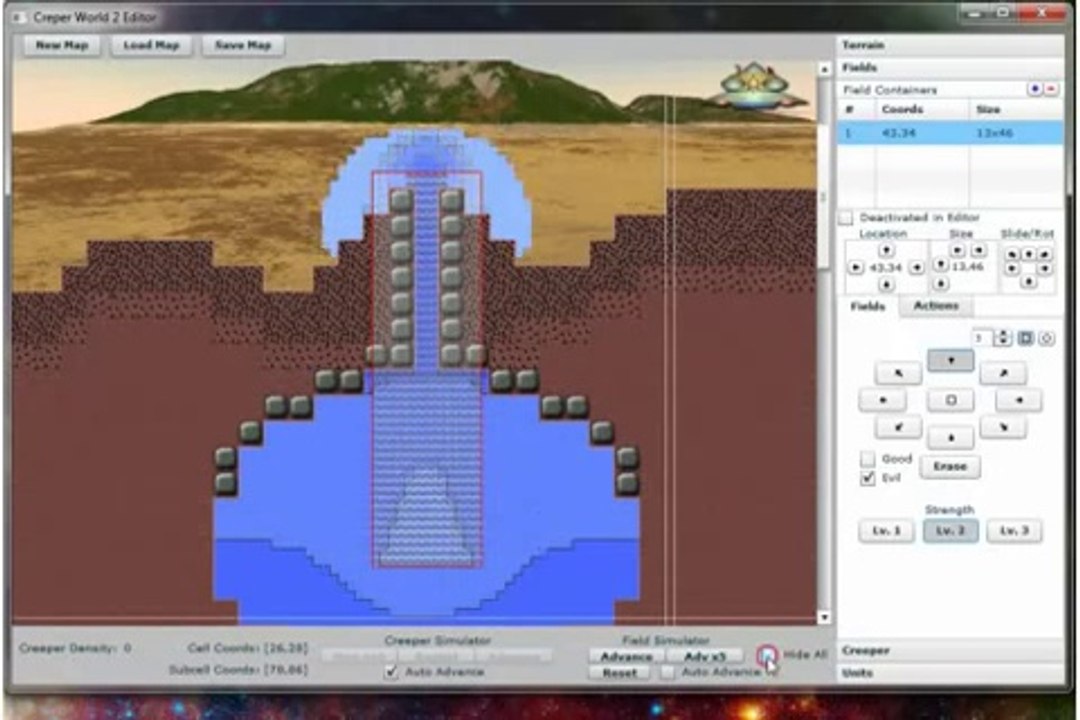This screenshot has height=720, width=1080.
Task: Select the bottom-center field direction button
Action: point(951,438)
